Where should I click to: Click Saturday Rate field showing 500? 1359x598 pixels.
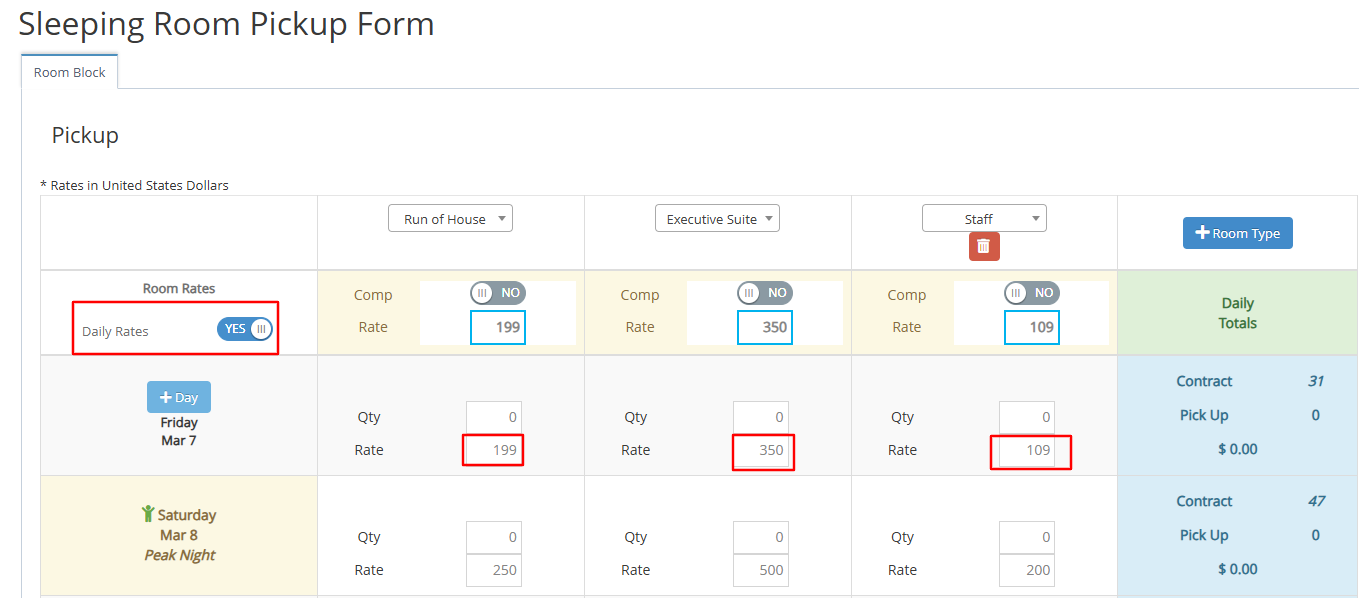pos(760,570)
